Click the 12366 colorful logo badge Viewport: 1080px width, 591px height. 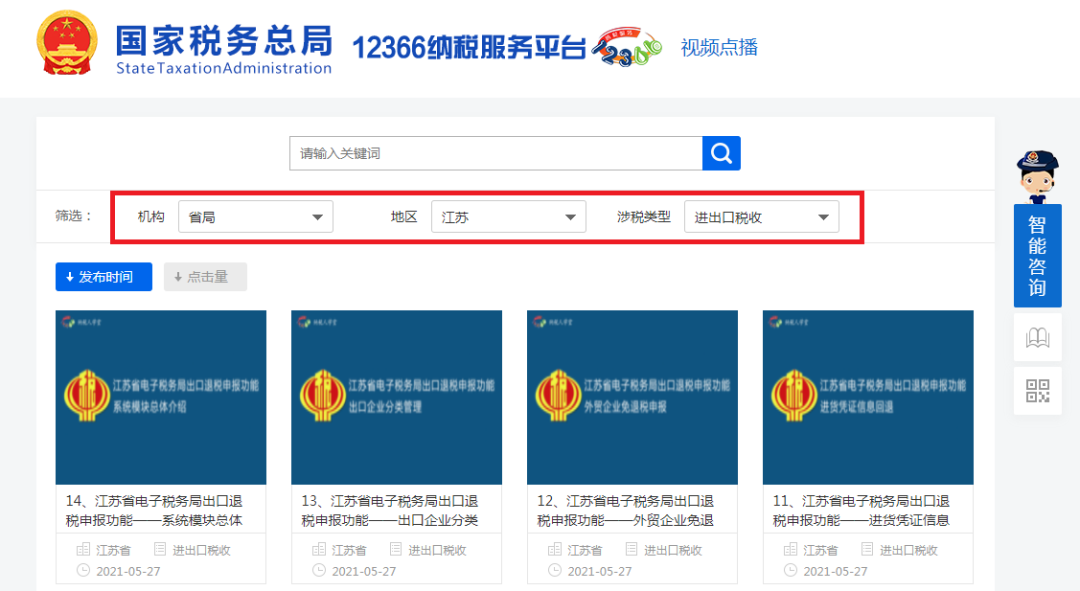click(x=627, y=48)
